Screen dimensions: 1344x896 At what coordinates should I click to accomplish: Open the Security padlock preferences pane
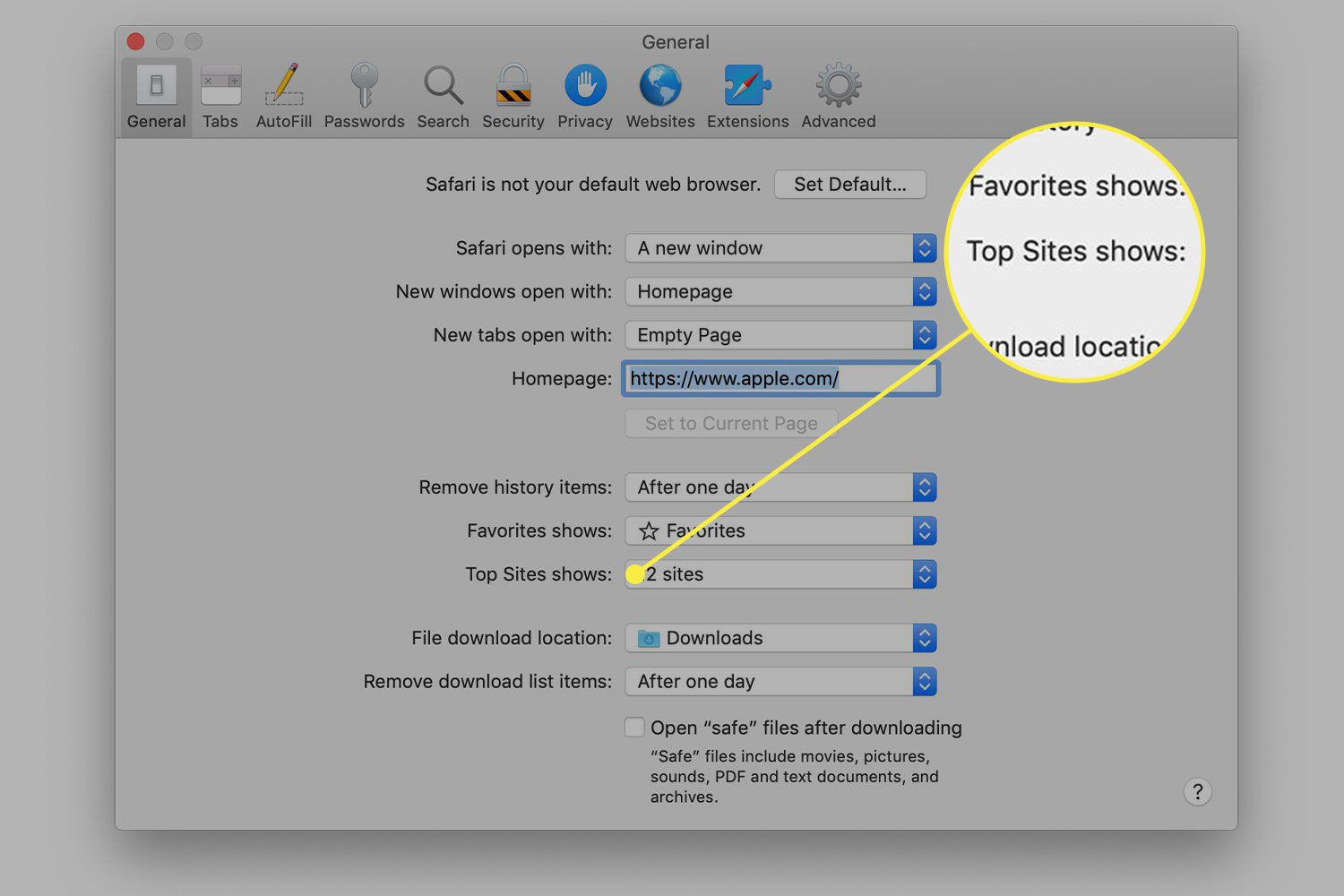click(513, 97)
